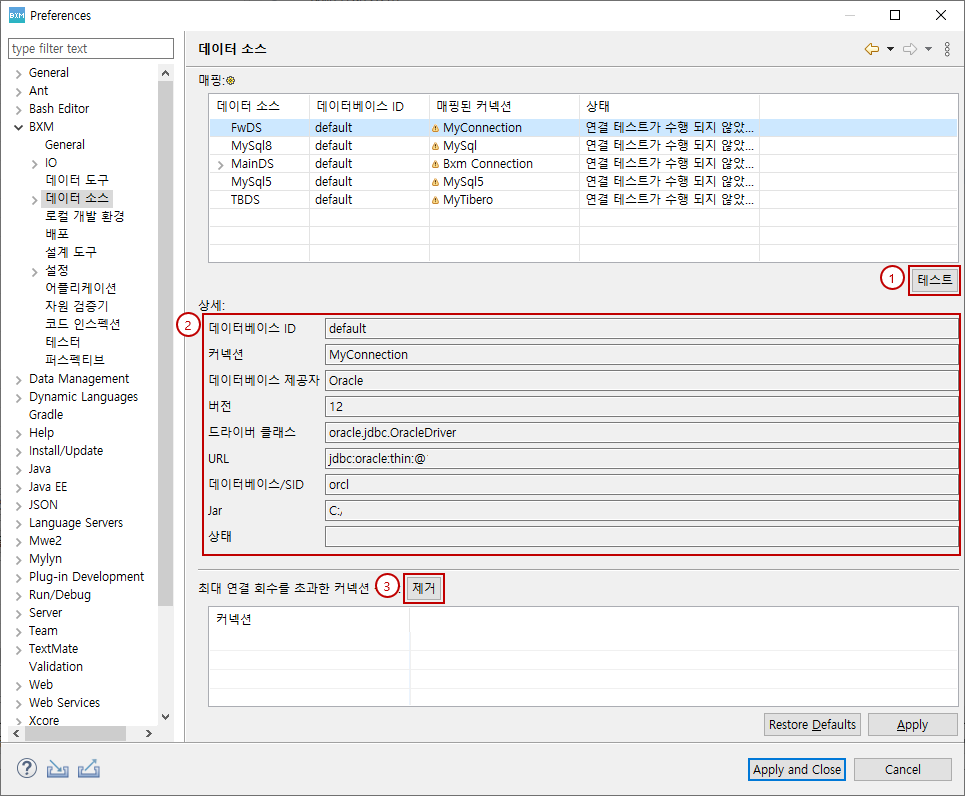Select 로컬 개발 환경 in preferences tree
The width and height of the screenshot is (965, 796).
coord(84,216)
